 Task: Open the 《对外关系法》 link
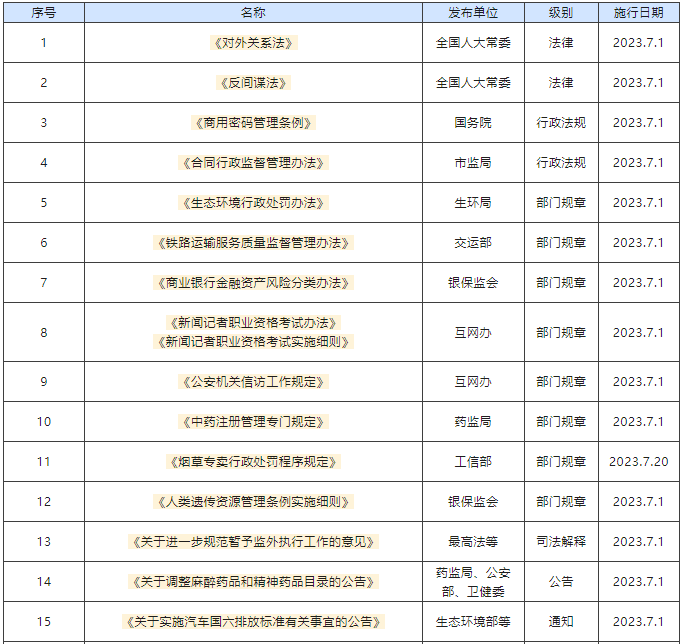(x=254, y=43)
